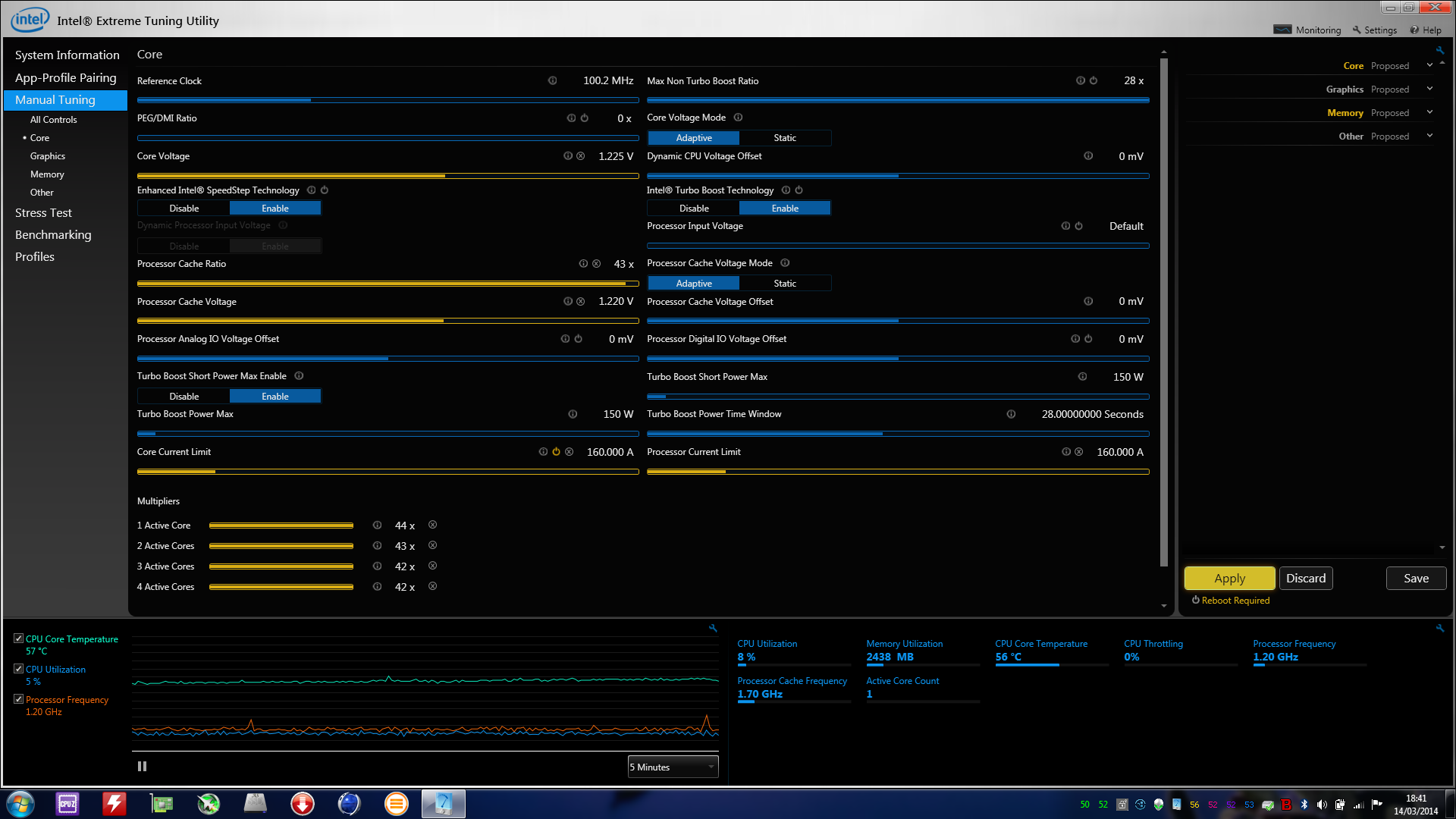The width and height of the screenshot is (1456, 819).
Task: Expand the Memory proposed settings section
Action: point(1429,112)
